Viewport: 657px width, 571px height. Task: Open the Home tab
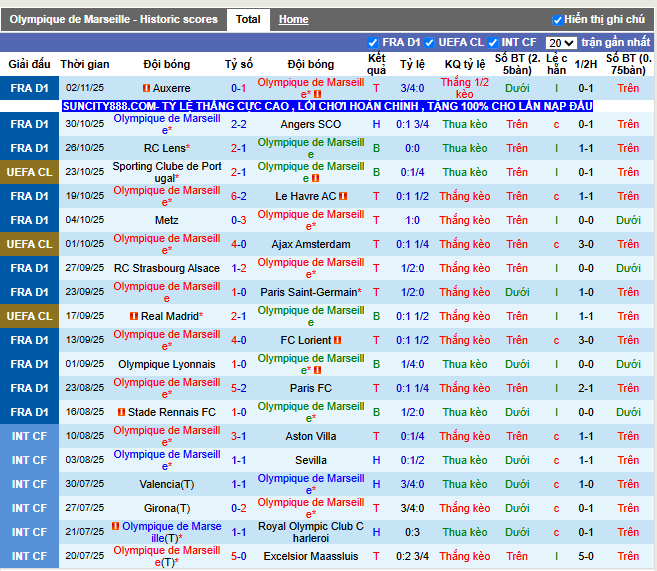point(293,19)
